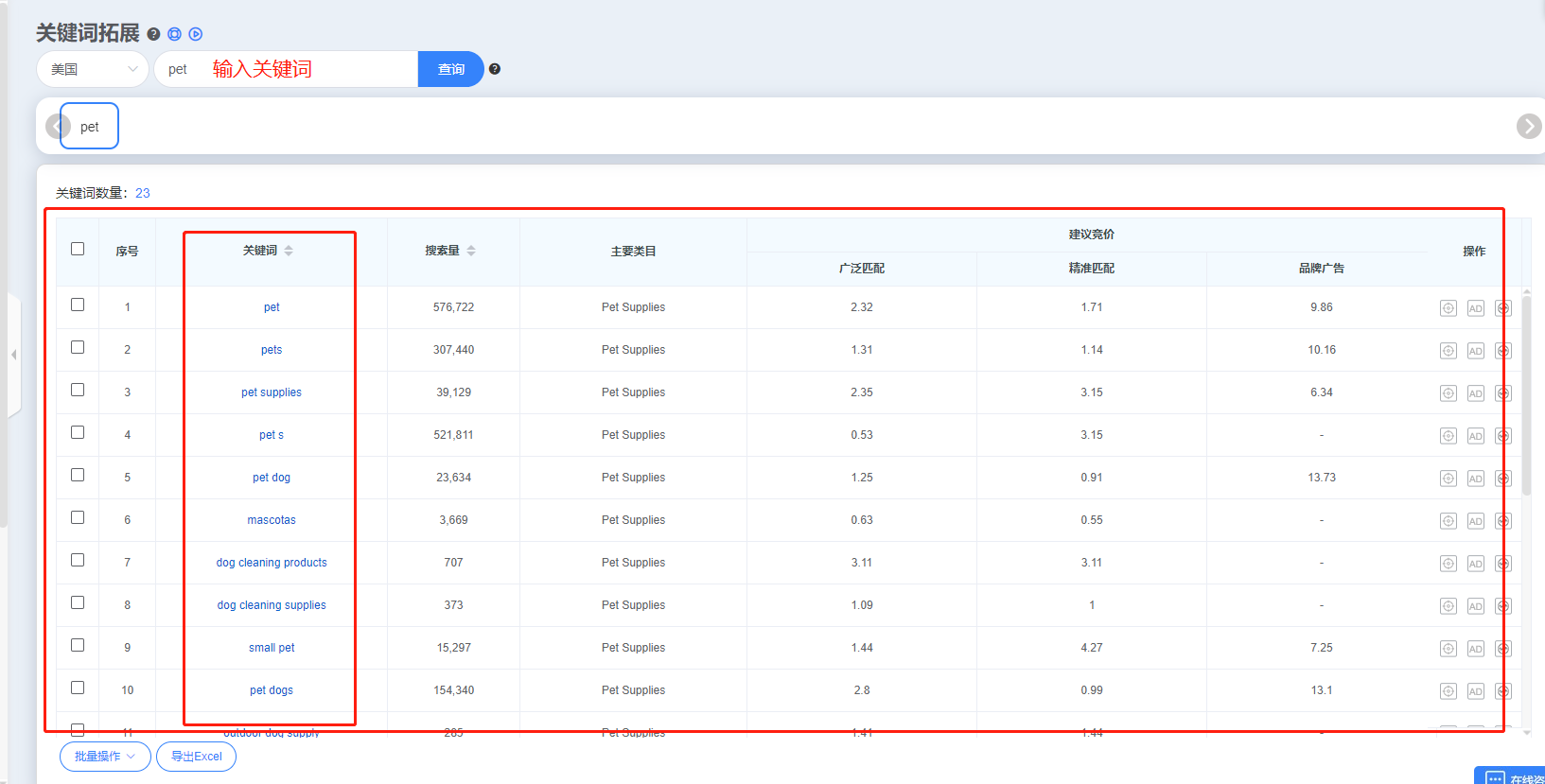This screenshot has height=784, width=1545.
Task: Check the checkbox for row 2 pets
Action: point(78,347)
